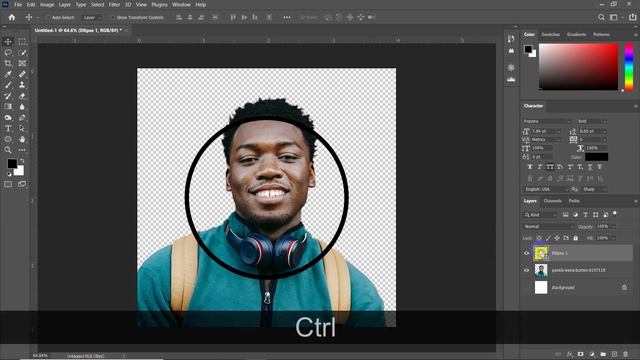Click the hue spectrum slider
The height and width of the screenshot is (360, 640).
[629, 67]
